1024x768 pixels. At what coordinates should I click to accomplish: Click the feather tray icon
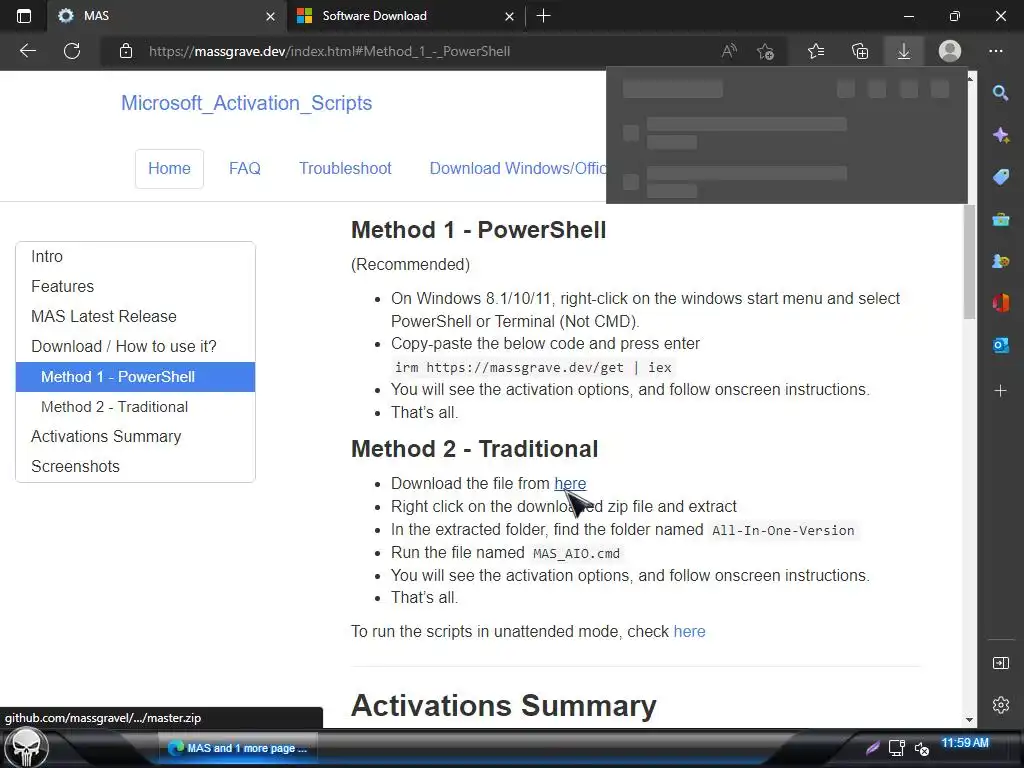[872, 748]
